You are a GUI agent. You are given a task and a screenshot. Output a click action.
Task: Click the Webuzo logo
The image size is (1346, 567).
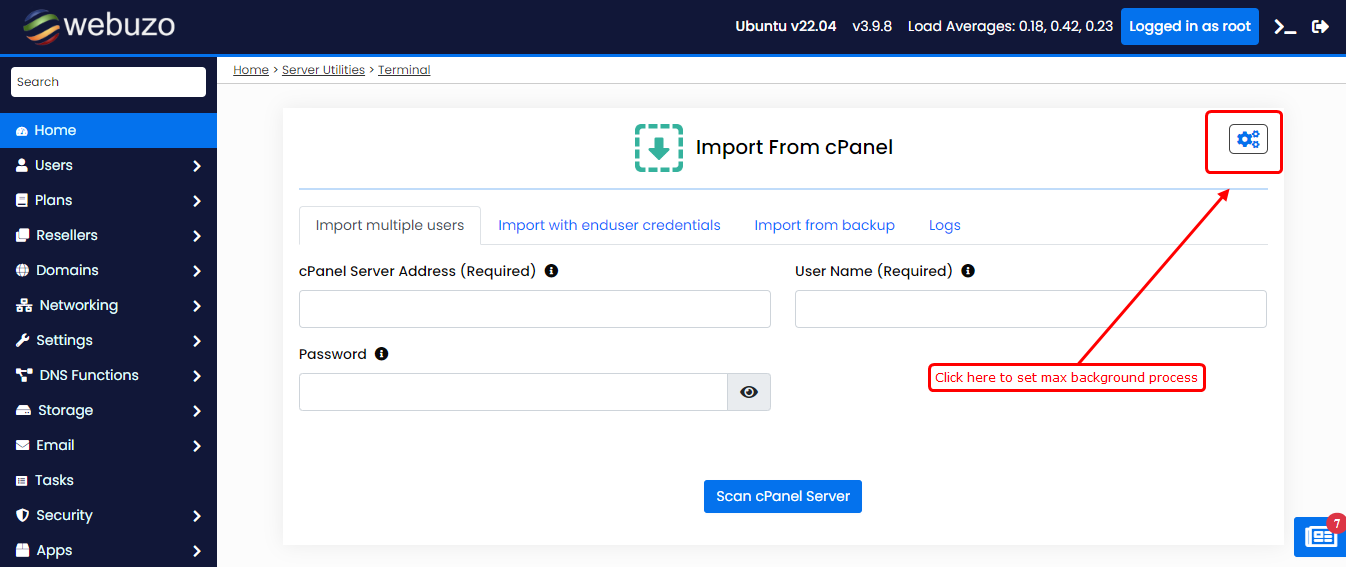click(99, 26)
